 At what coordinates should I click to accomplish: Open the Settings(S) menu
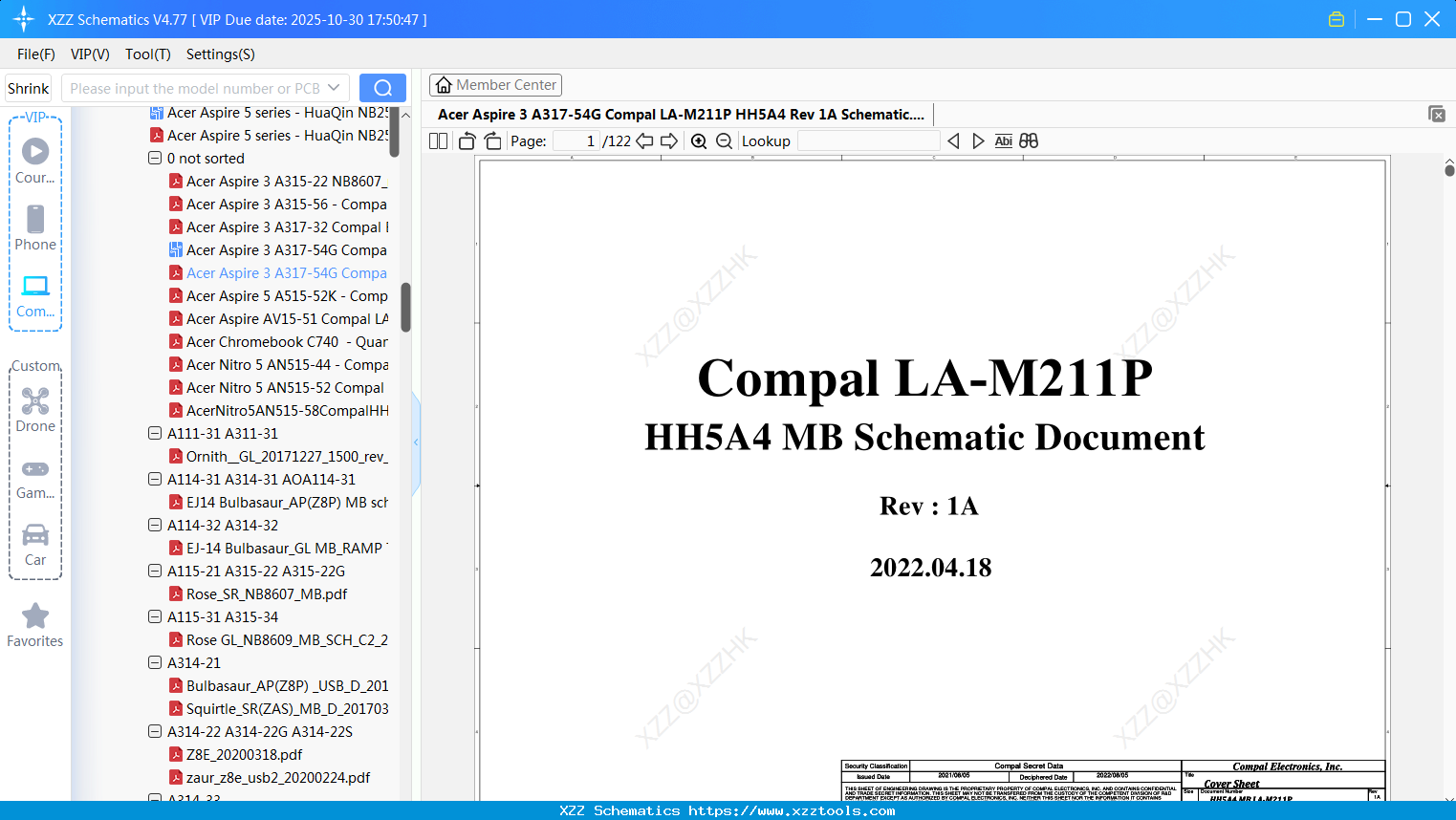click(221, 54)
